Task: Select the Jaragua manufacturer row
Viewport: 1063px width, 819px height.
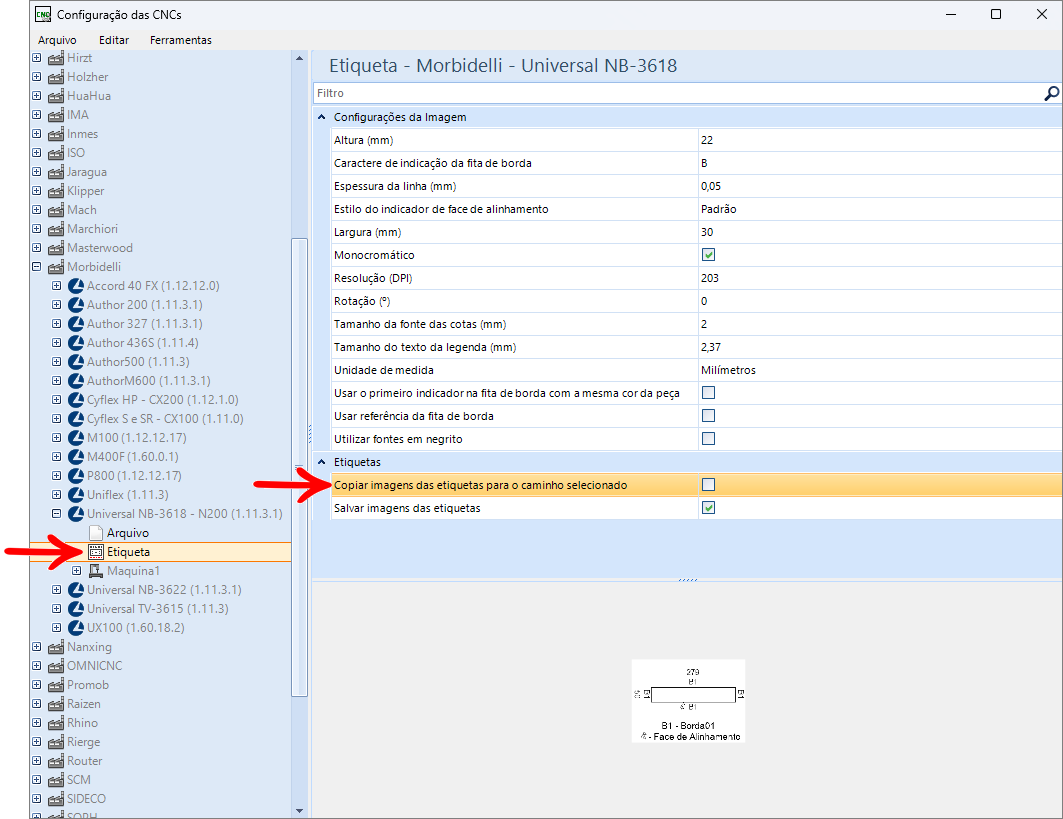Action: [87, 172]
